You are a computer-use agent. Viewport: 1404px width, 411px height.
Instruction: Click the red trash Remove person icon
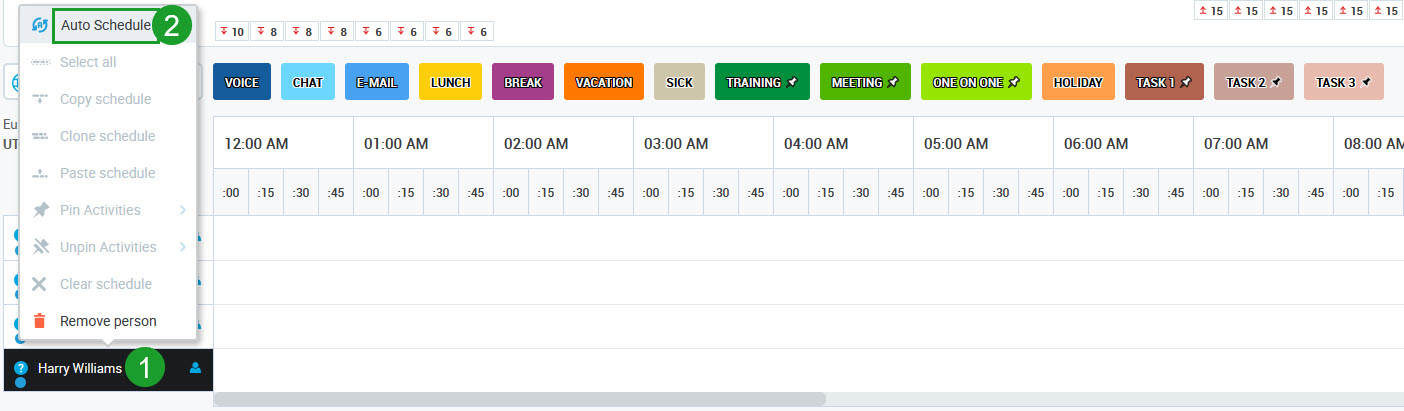tap(39, 321)
